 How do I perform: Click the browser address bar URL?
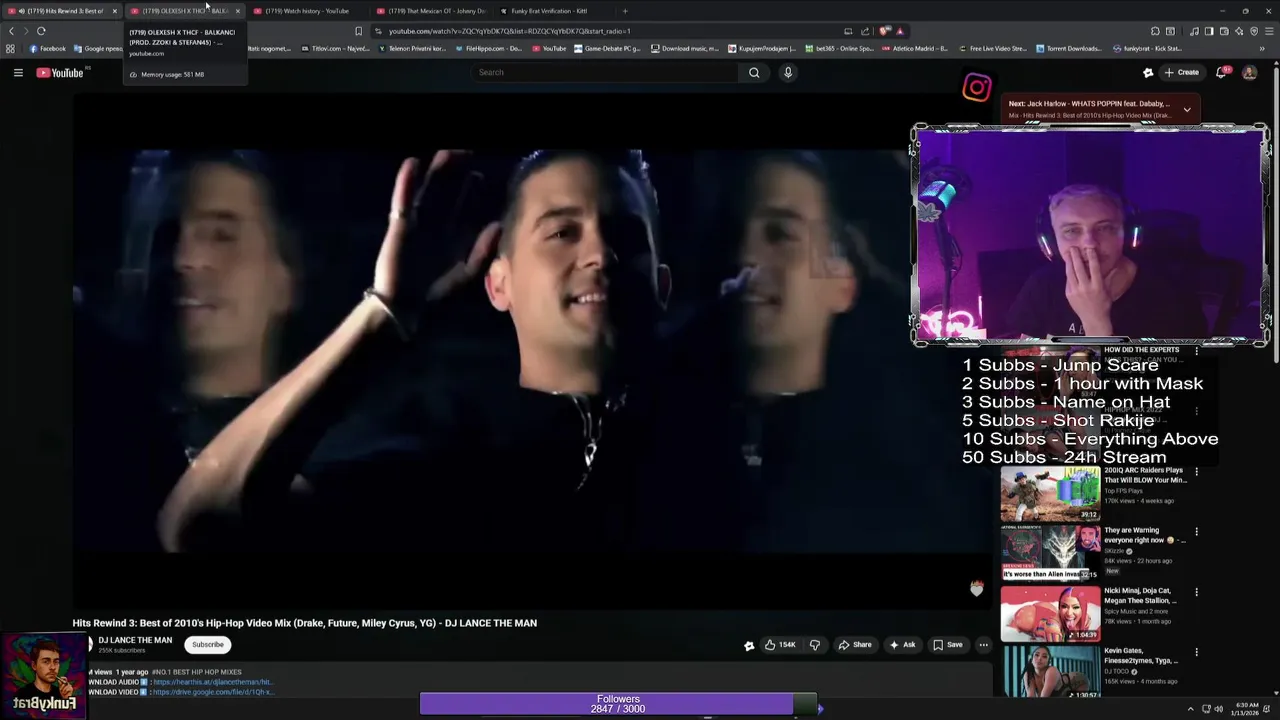pos(509,31)
